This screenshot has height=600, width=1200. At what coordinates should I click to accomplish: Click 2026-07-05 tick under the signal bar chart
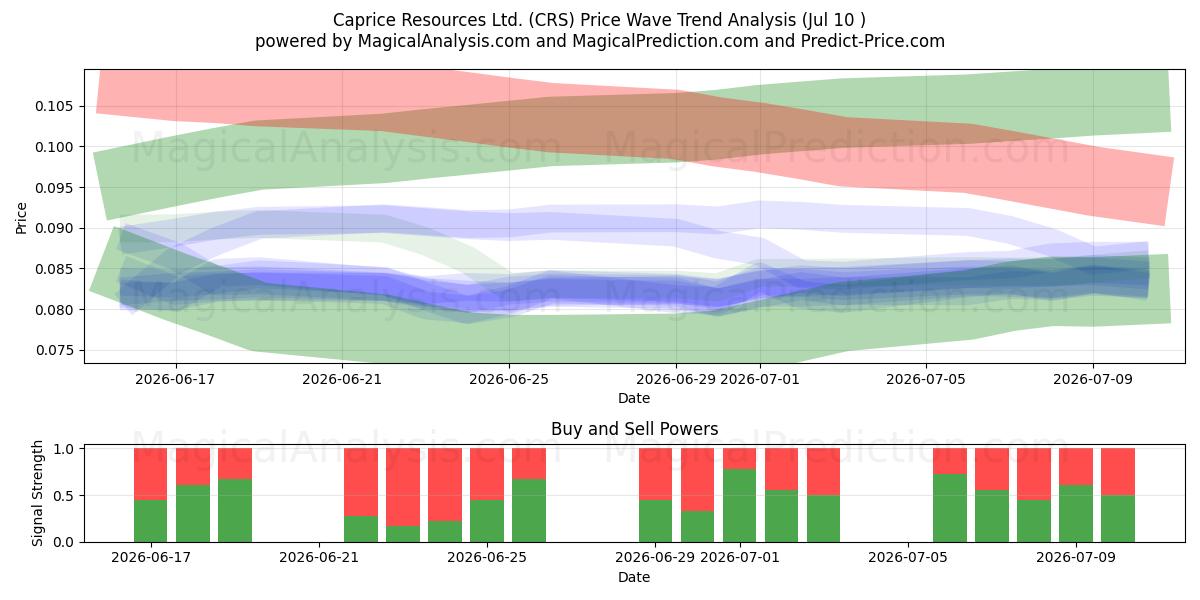(x=907, y=559)
